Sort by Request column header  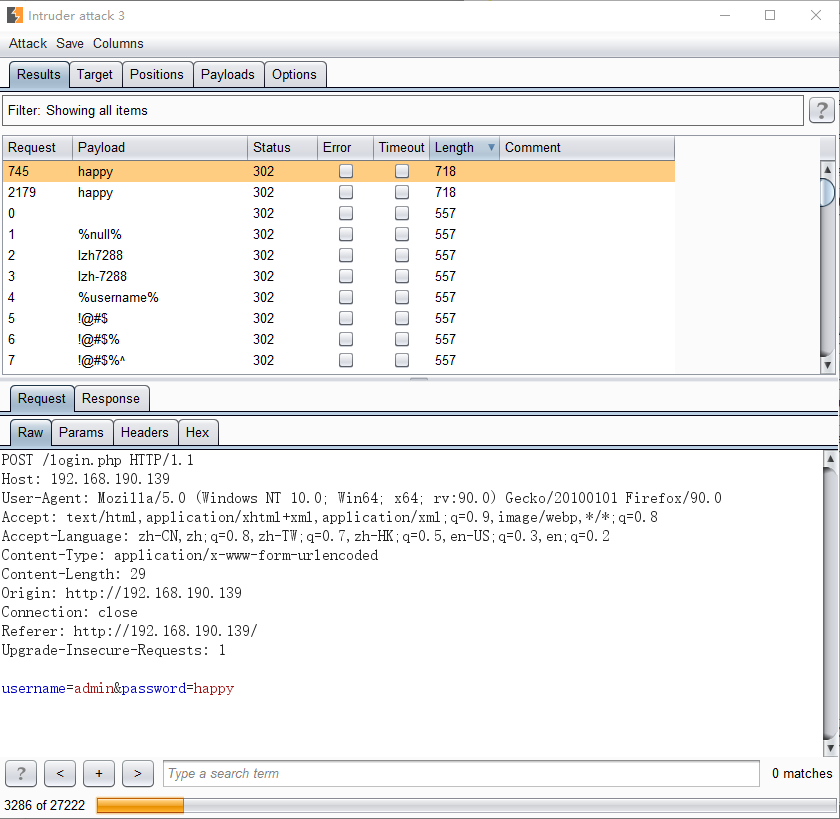38,147
